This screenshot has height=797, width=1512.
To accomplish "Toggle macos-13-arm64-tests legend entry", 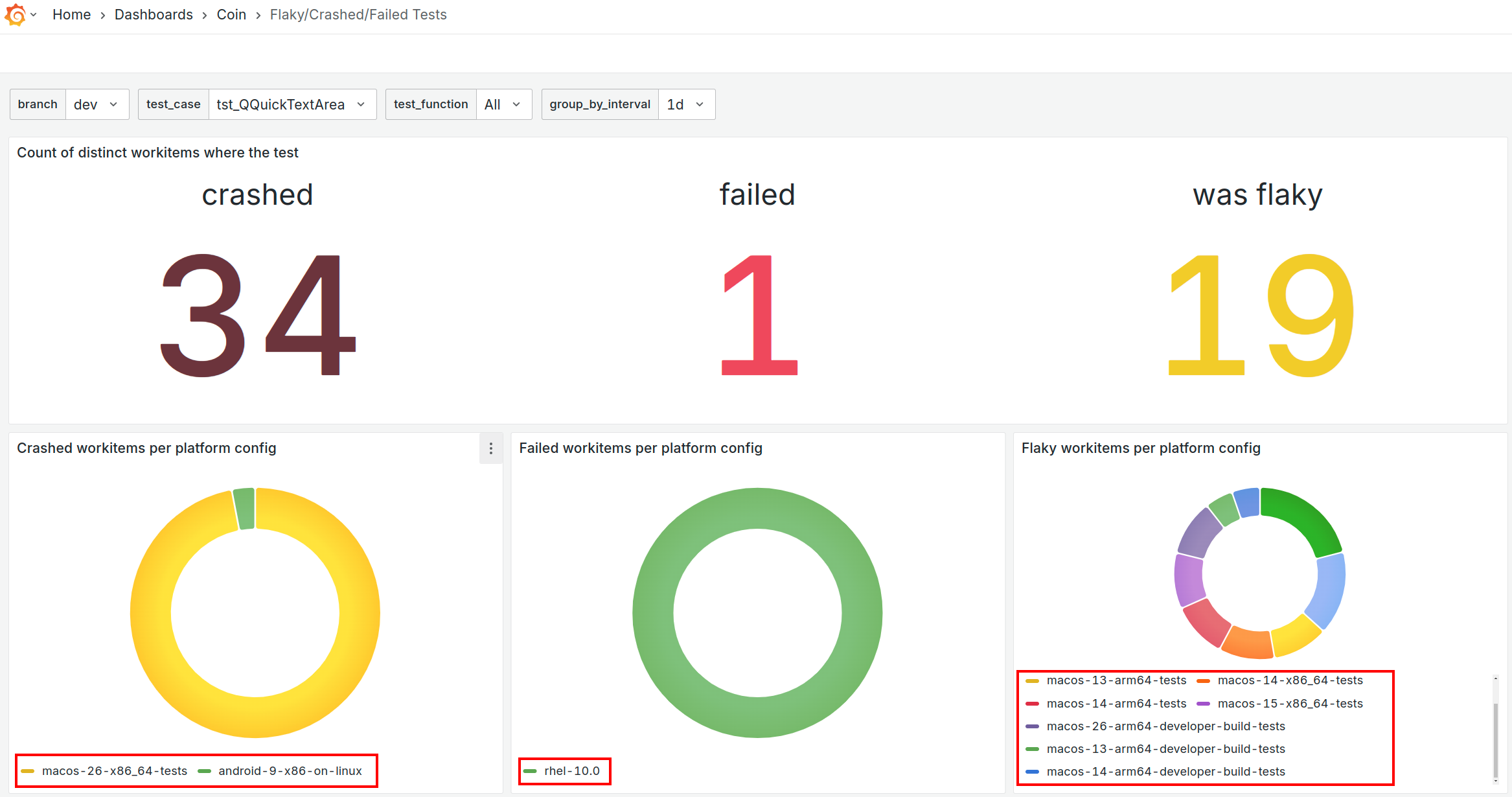I will pos(1116,680).
